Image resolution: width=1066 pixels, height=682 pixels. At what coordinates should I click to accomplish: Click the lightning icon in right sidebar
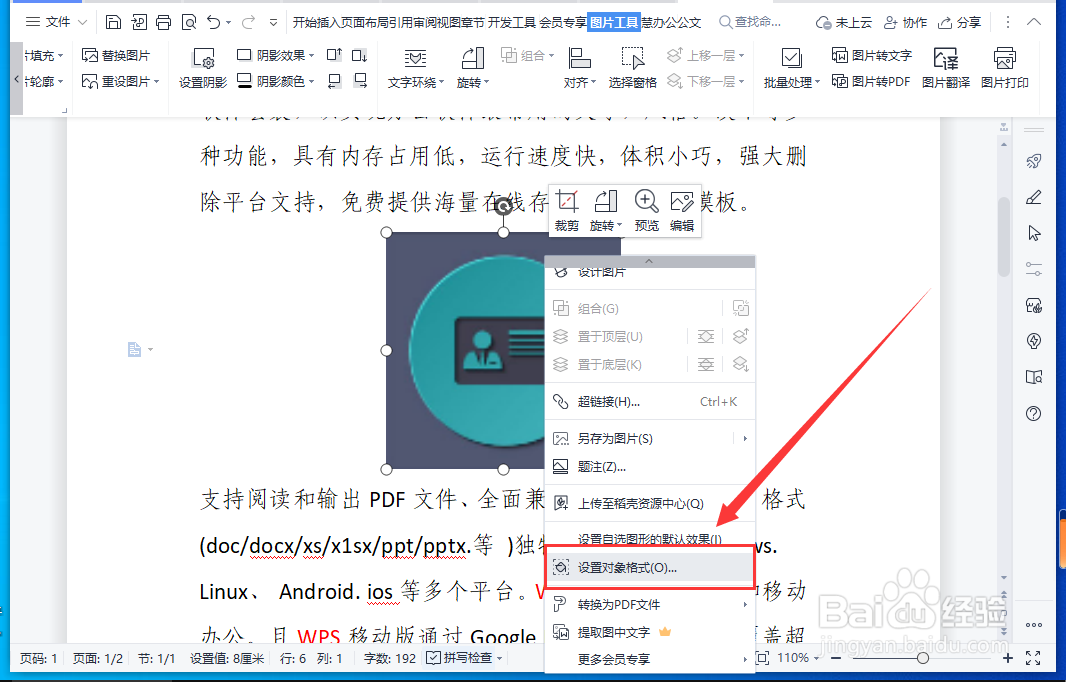coord(1033,341)
